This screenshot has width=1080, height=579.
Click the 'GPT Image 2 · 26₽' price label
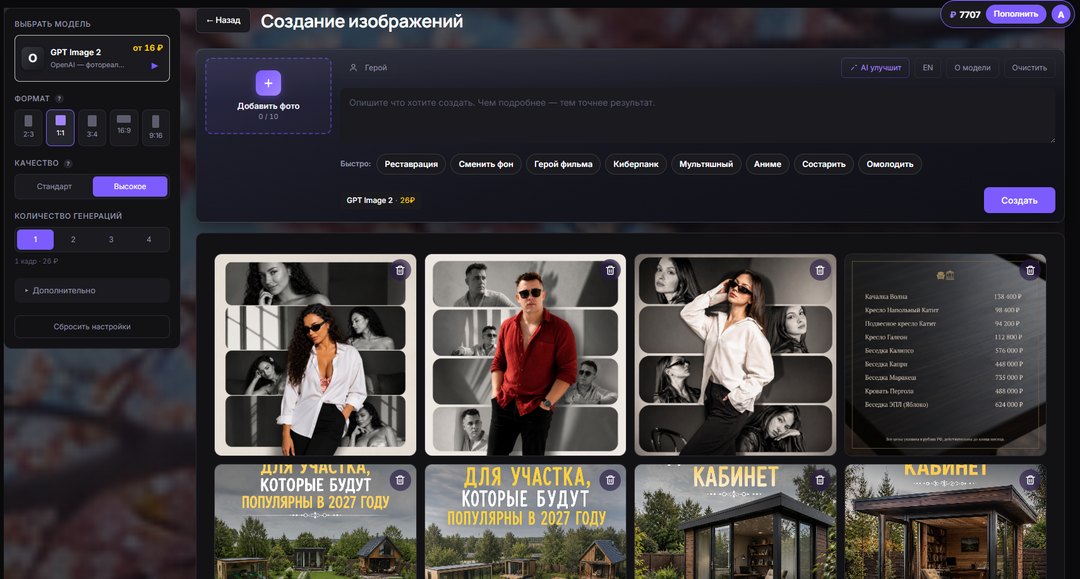coord(380,200)
